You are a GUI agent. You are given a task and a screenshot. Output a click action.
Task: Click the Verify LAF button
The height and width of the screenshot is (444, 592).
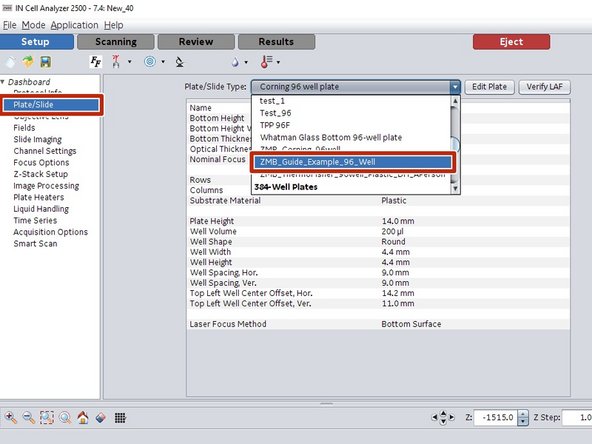(544, 87)
